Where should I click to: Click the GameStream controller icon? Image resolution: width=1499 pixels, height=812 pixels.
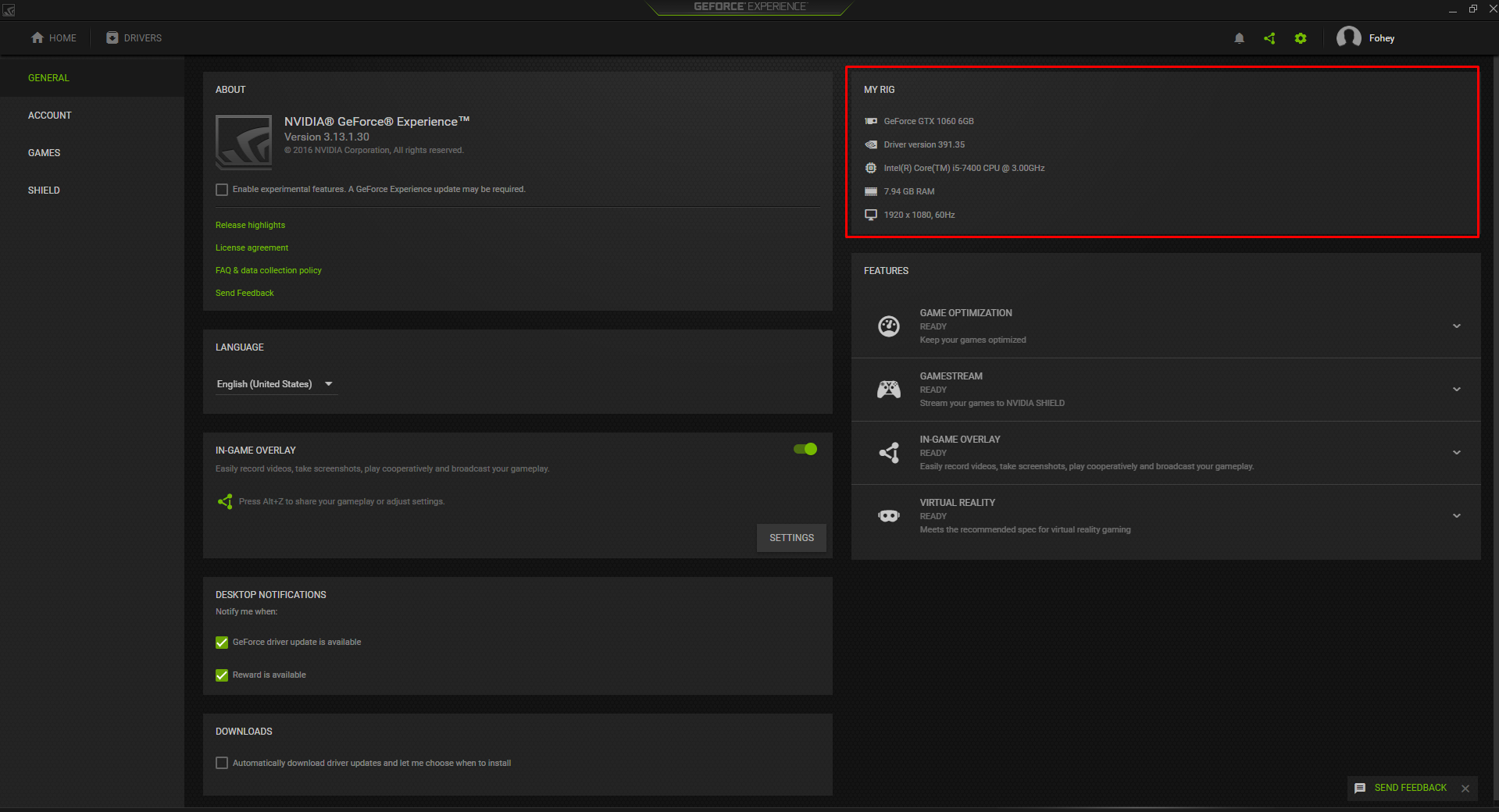(x=889, y=390)
